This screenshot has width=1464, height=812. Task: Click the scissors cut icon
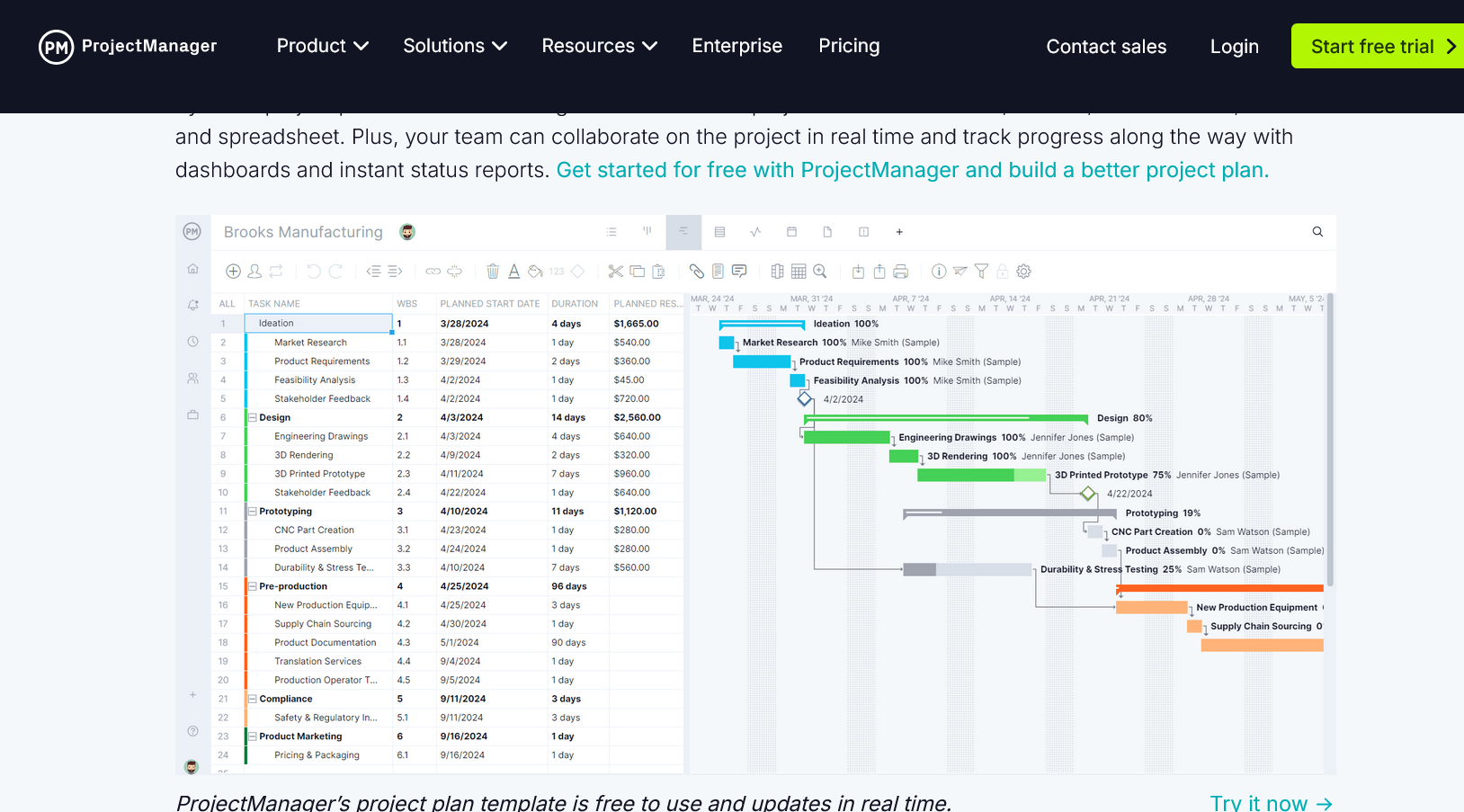pyautogui.click(x=616, y=272)
